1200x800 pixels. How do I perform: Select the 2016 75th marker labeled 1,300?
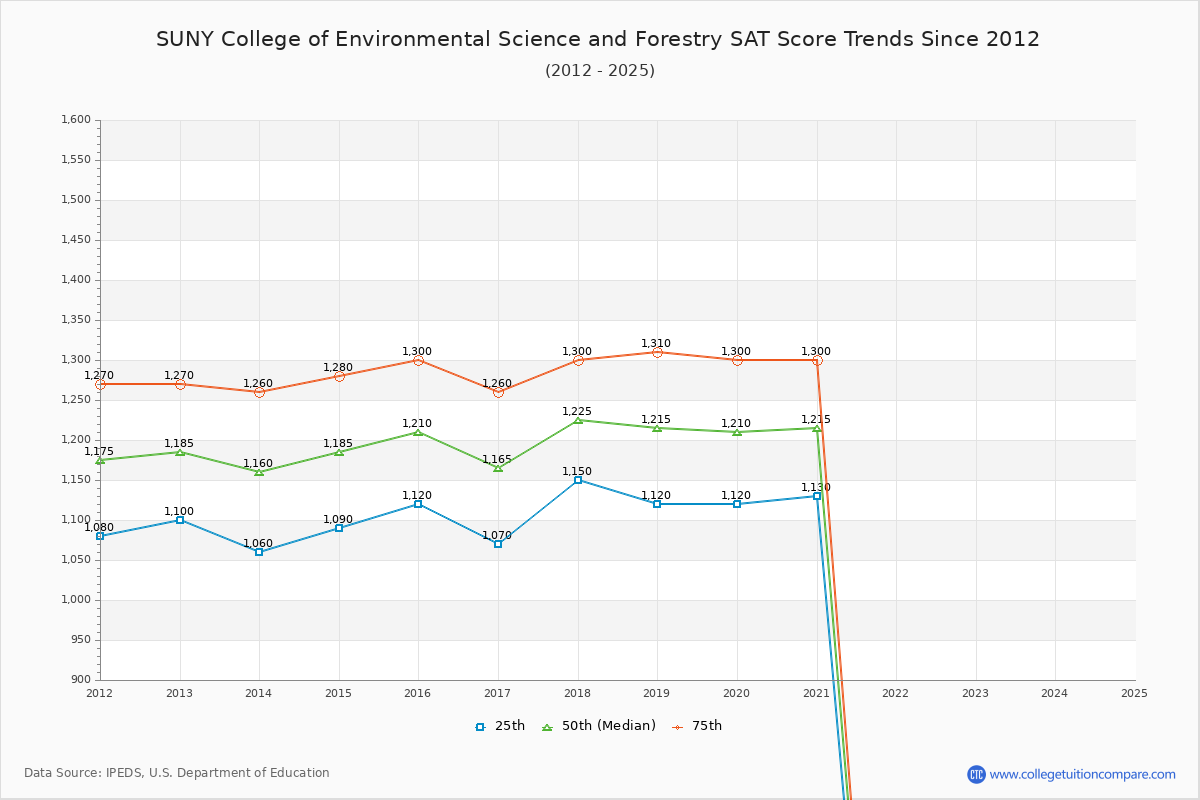point(418,360)
